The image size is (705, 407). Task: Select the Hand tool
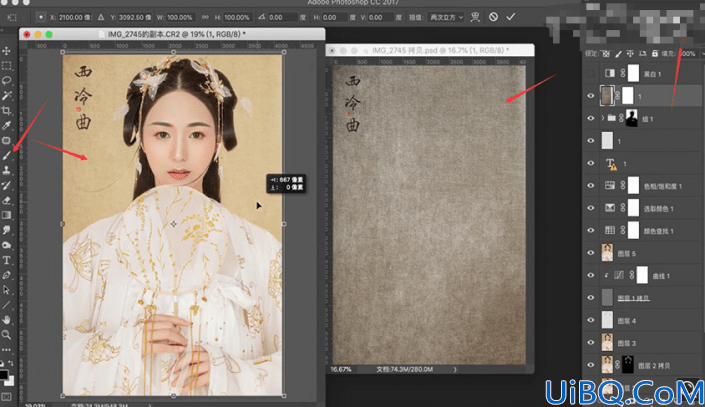(6, 320)
